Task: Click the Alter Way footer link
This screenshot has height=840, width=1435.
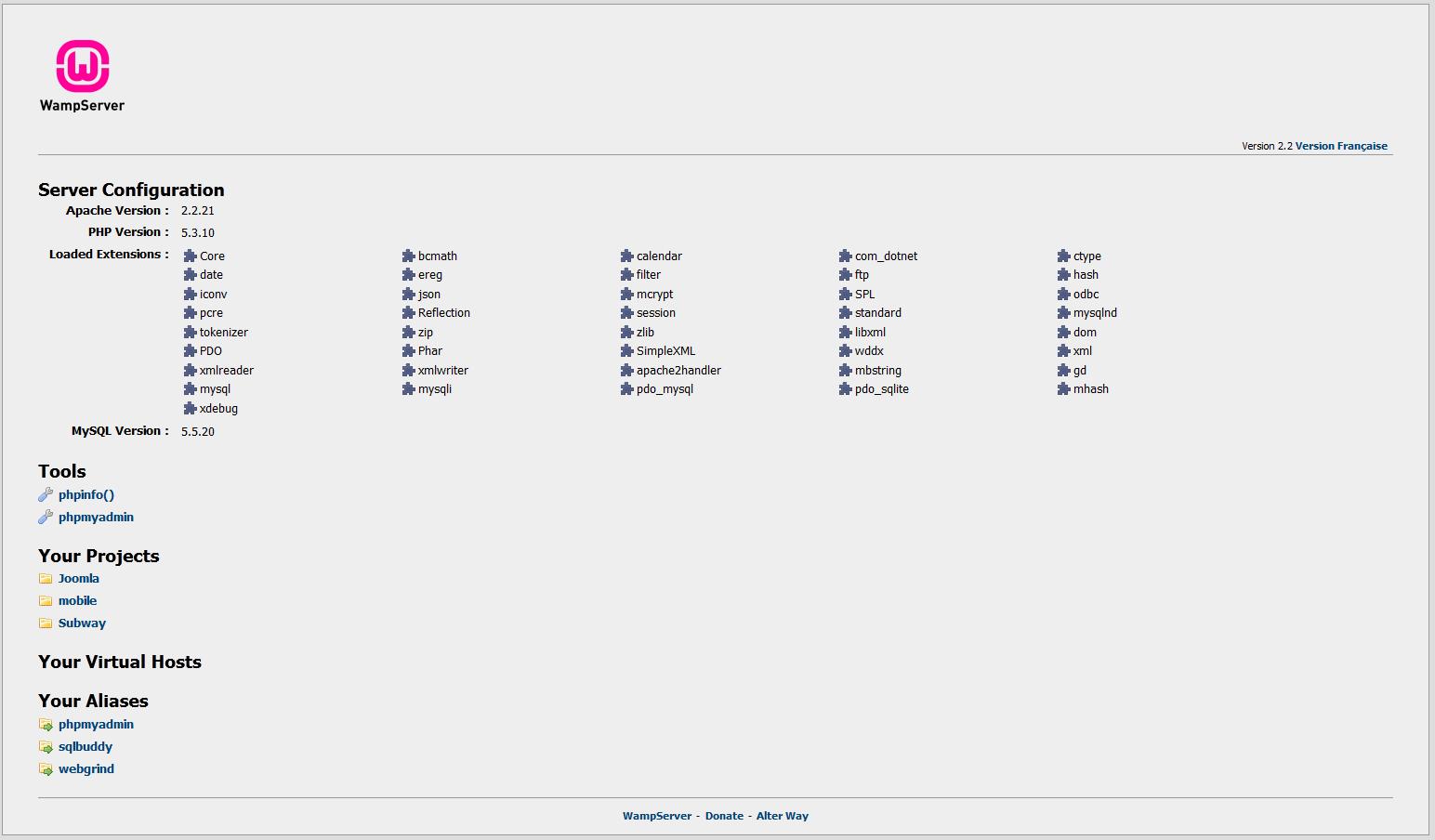Action: tap(783, 816)
